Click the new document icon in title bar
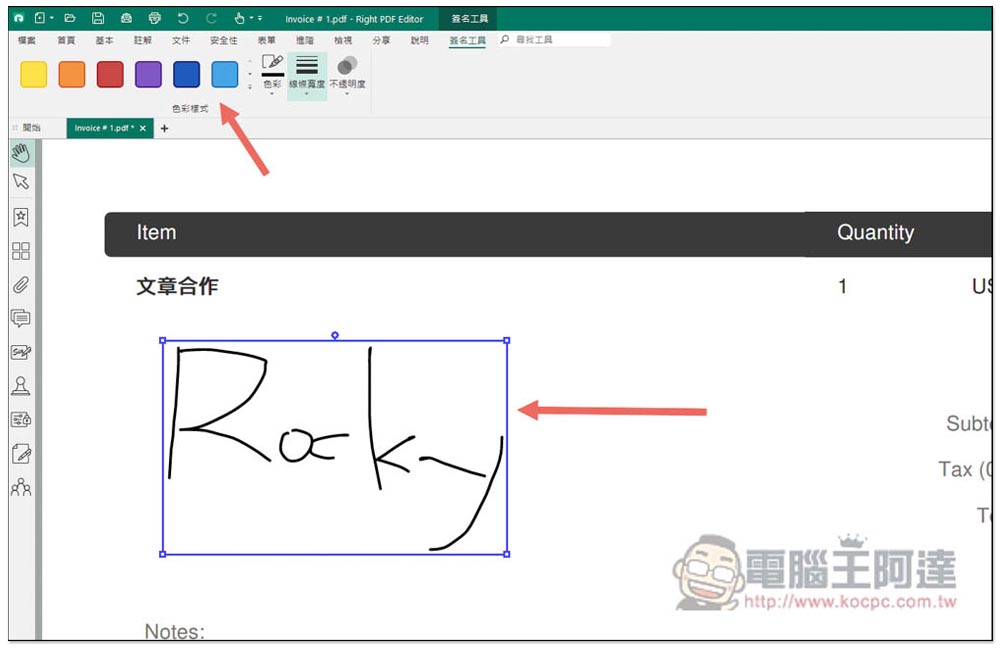The height and width of the screenshot is (648, 1000). tap(40, 18)
